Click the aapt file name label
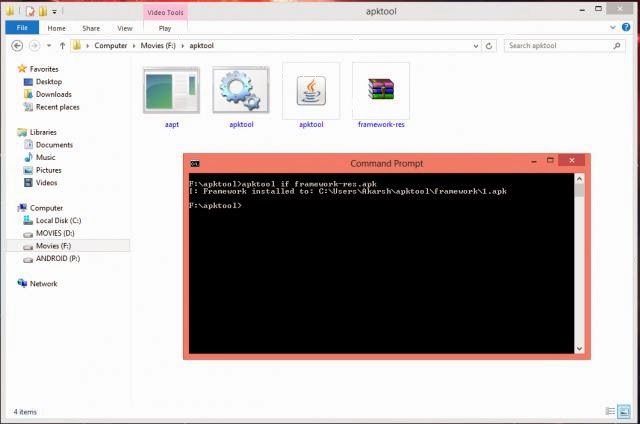640x424 pixels. coord(172,124)
